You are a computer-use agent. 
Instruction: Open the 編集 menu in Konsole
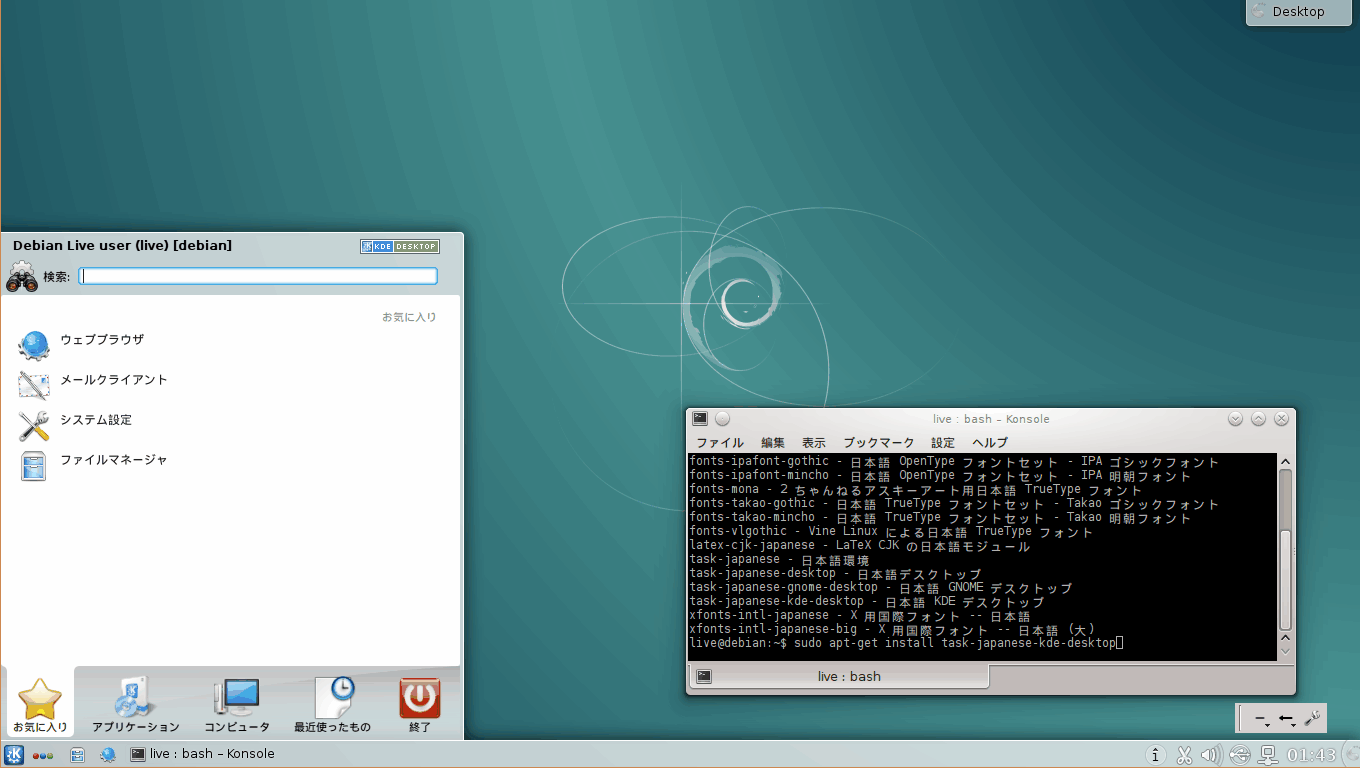tap(773, 442)
